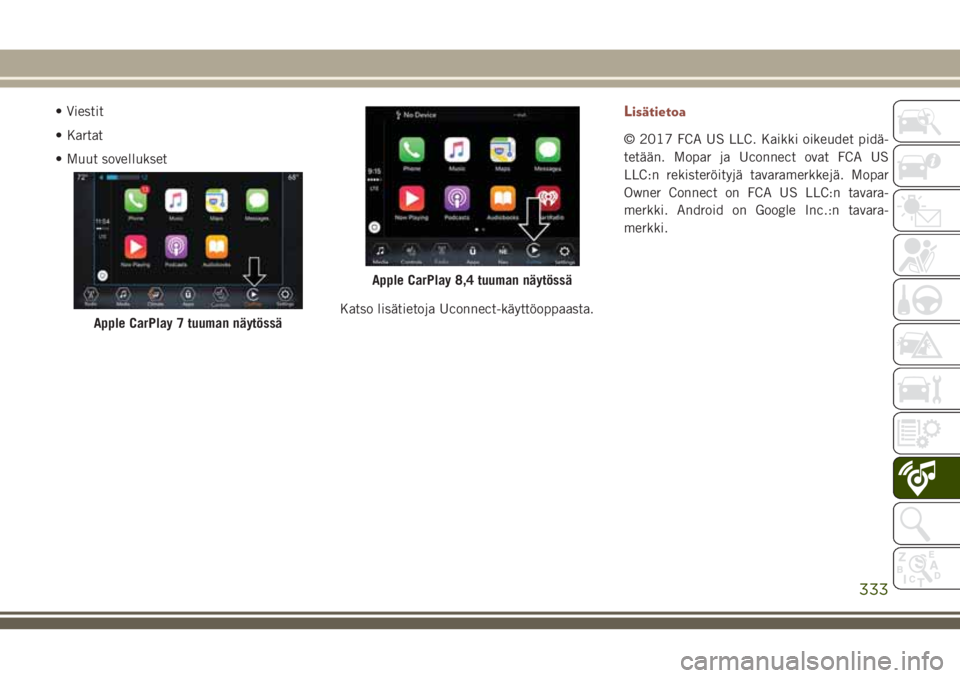Open Settings in the 7-inch screen bottom bar
960x678 pixels.
click(x=285, y=296)
